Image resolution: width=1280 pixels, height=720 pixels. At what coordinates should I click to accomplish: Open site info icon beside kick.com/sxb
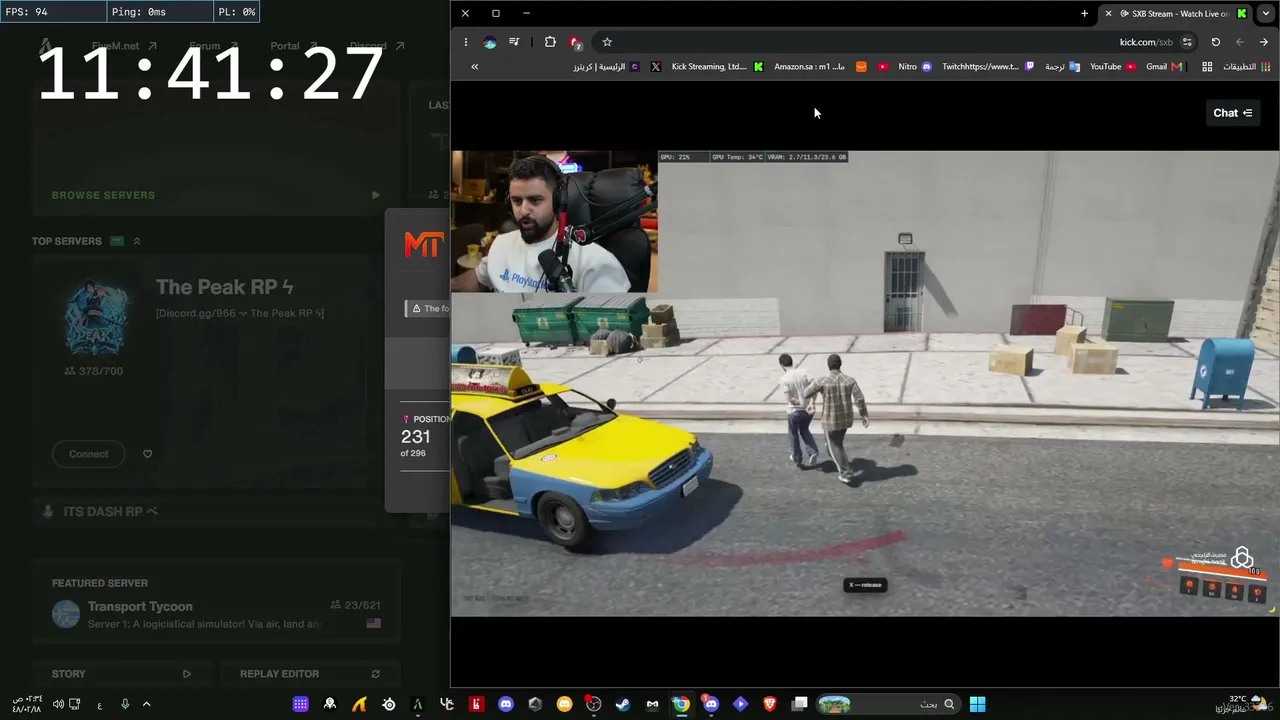[1187, 42]
